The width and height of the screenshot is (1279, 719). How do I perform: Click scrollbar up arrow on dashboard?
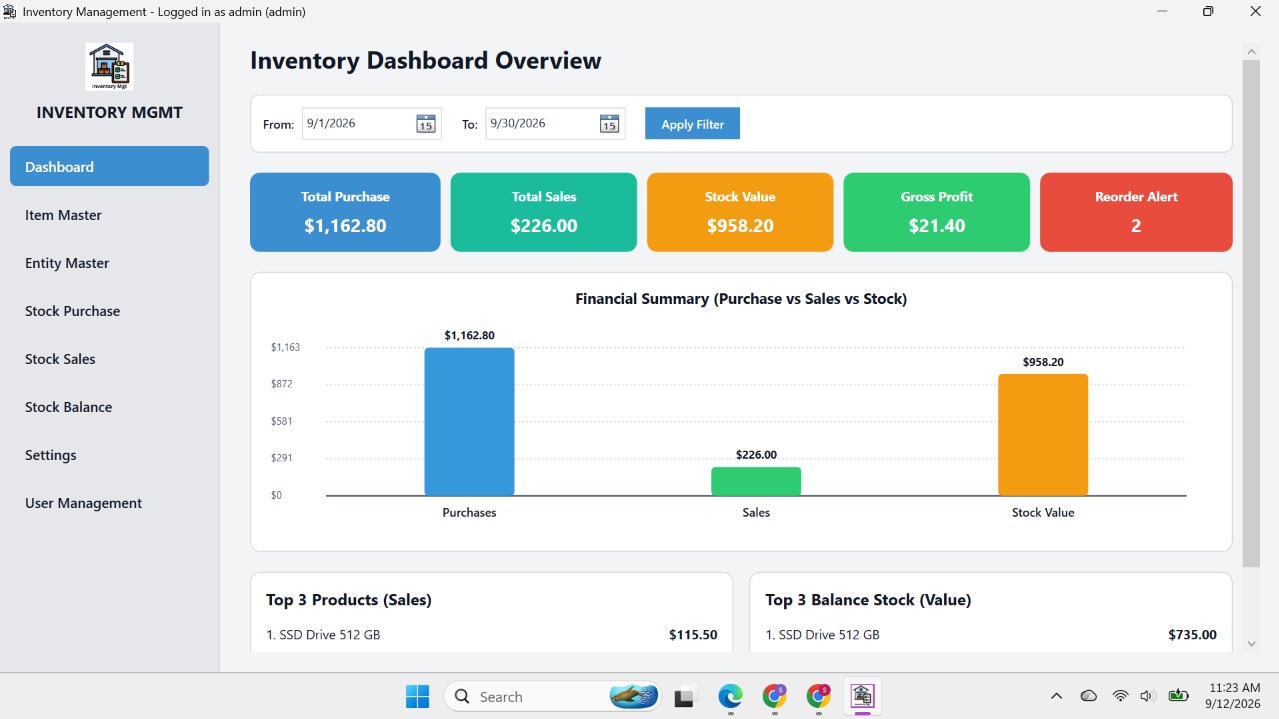pyautogui.click(x=1251, y=51)
